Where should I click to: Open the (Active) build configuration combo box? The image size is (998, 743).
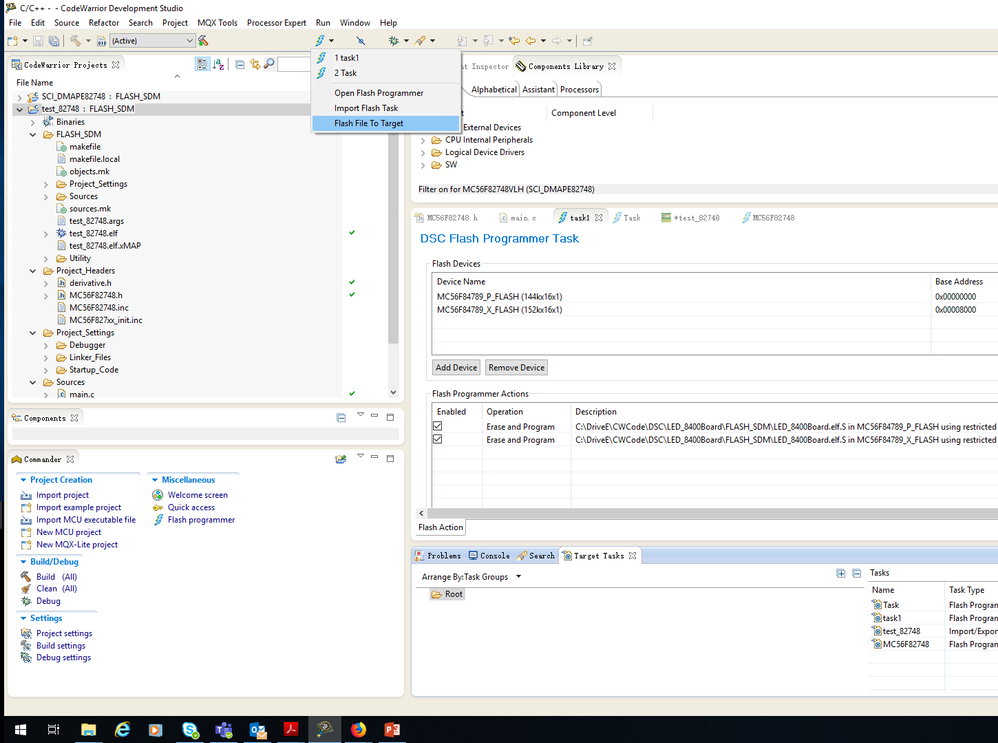click(x=152, y=41)
